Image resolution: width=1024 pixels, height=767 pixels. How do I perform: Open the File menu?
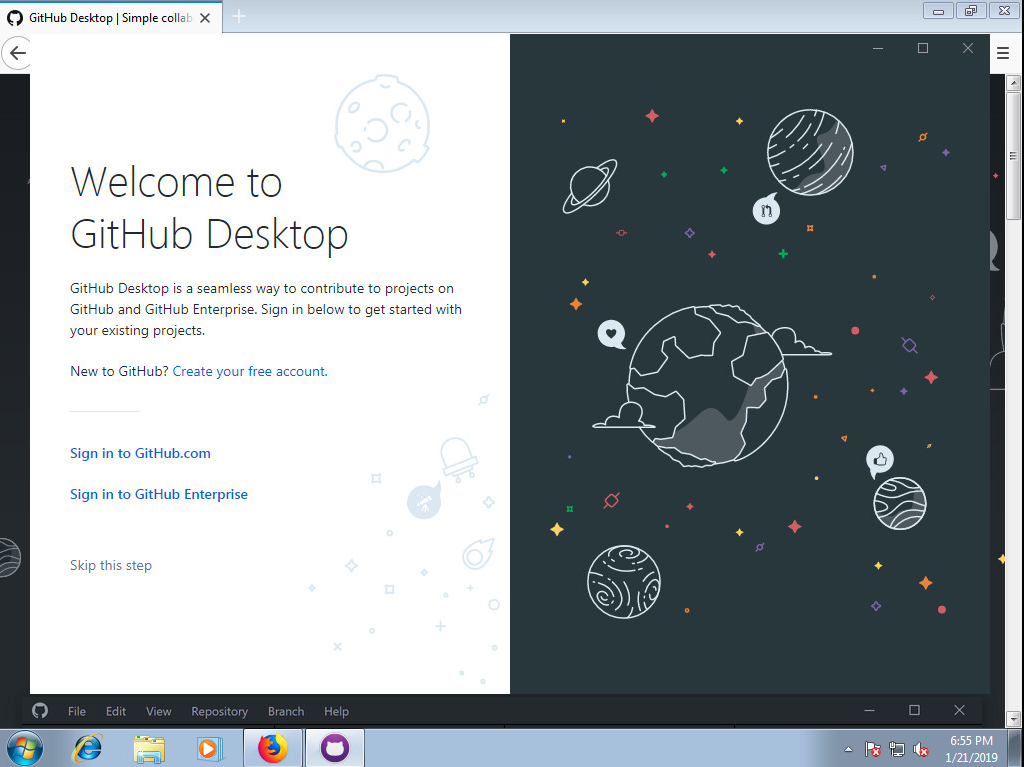tap(77, 711)
